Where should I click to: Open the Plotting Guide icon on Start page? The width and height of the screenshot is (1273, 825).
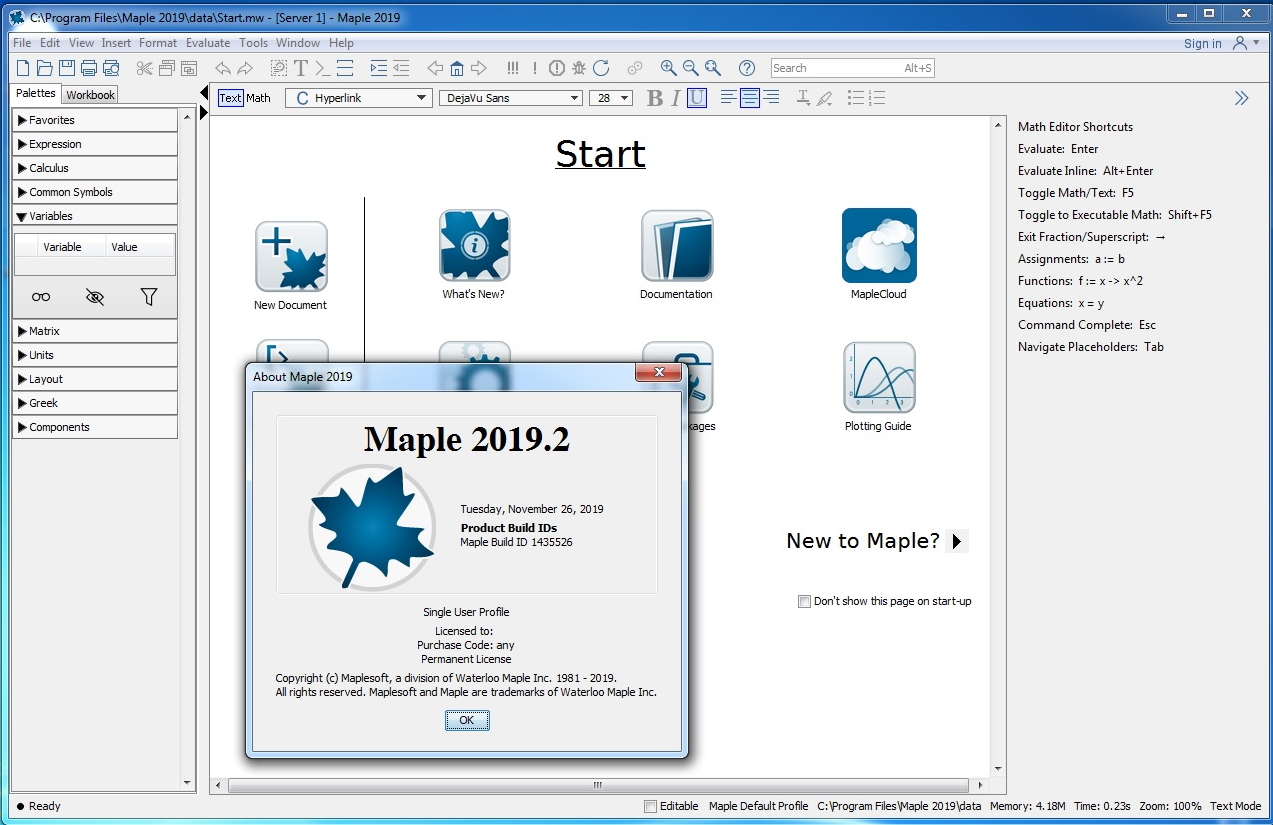[879, 378]
